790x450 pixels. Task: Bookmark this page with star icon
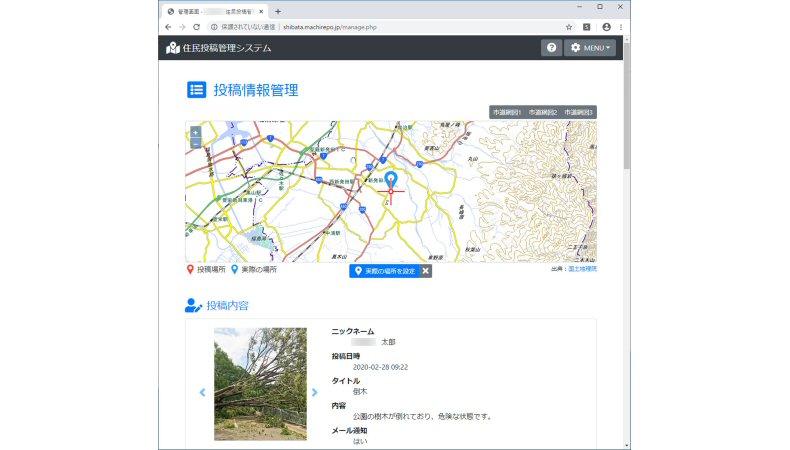pos(569,27)
